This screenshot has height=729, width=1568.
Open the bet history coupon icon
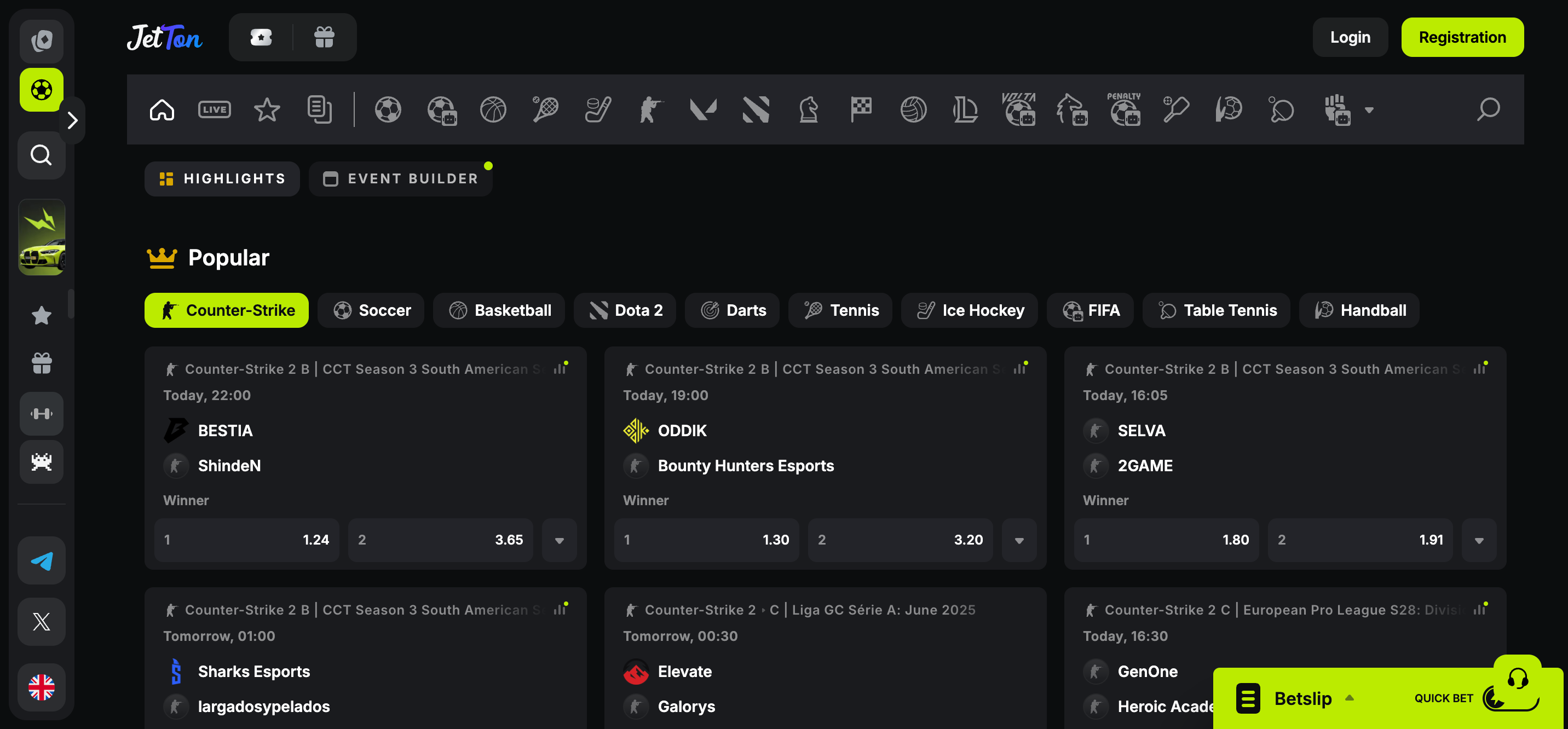click(320, 110)
